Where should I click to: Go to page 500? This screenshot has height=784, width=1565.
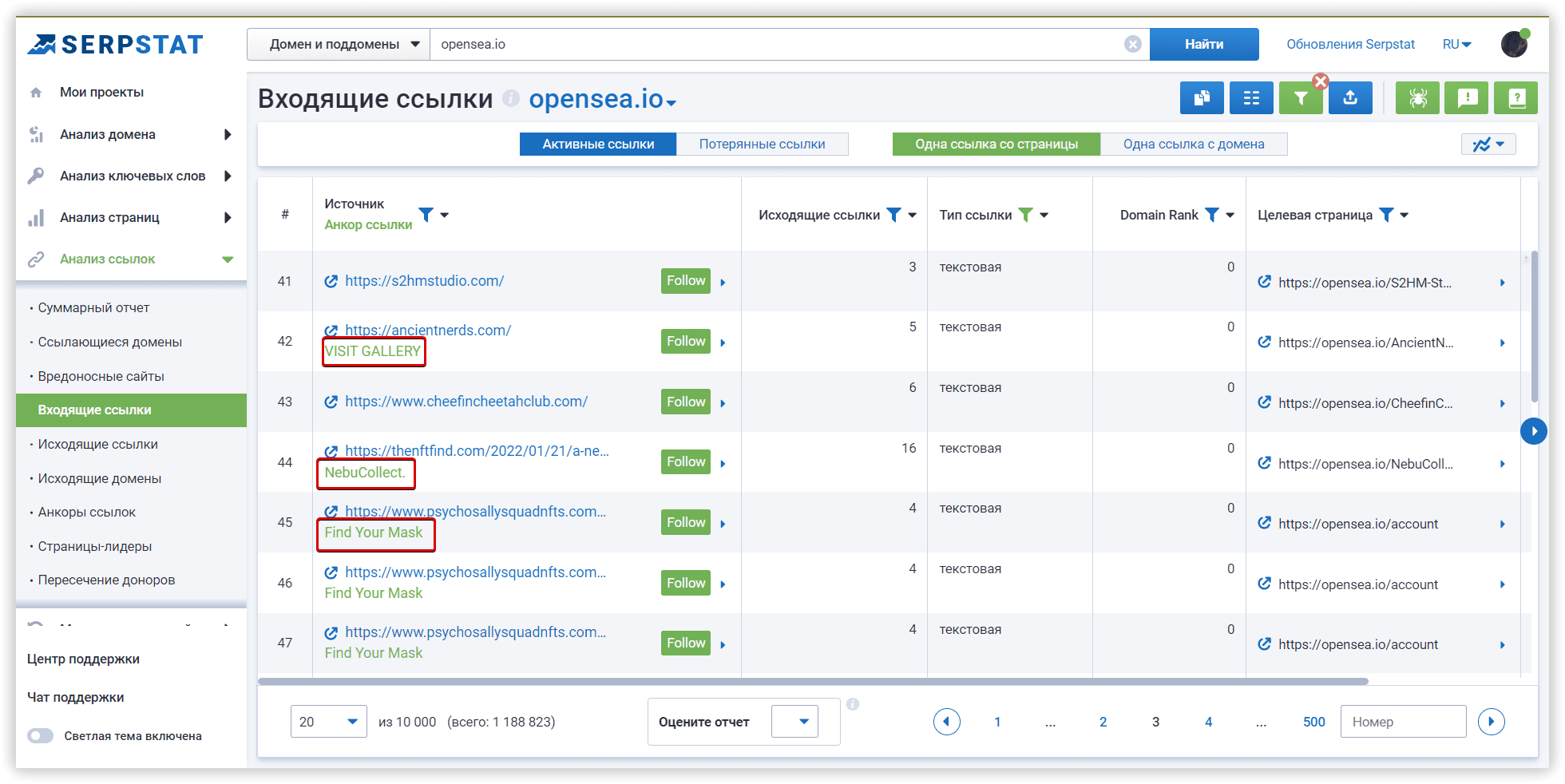[1314, 722]
